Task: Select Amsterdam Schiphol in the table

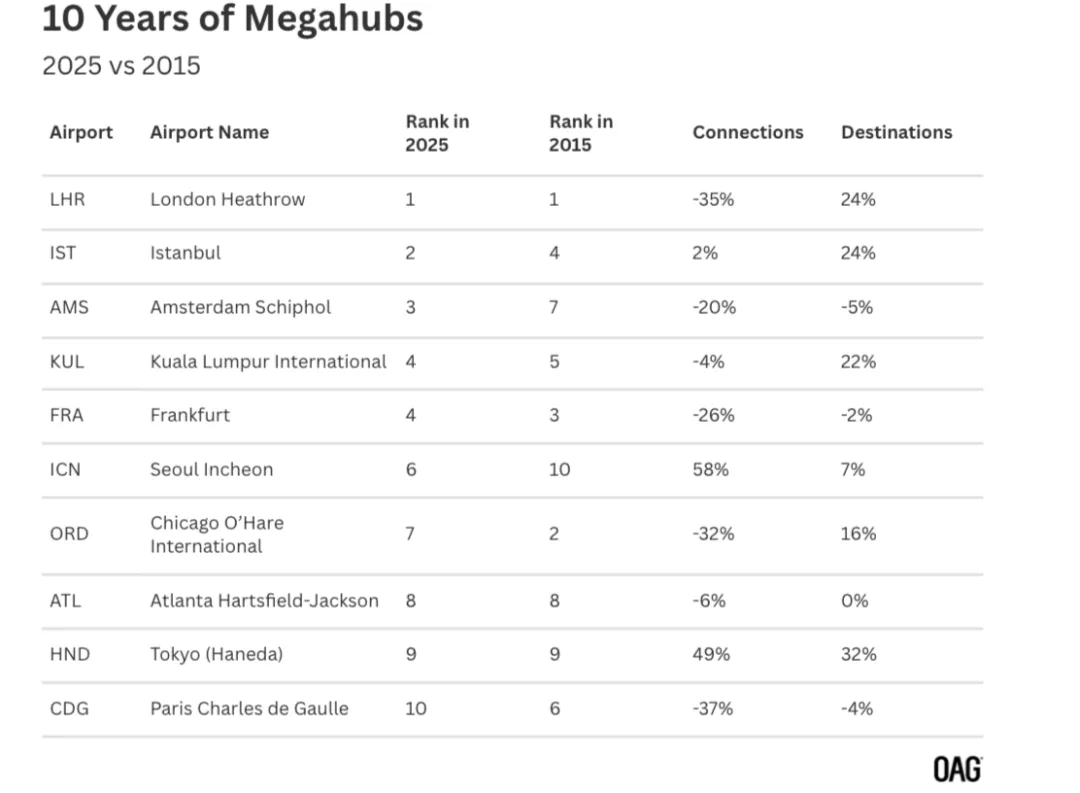Action: [x=240, y=307]
